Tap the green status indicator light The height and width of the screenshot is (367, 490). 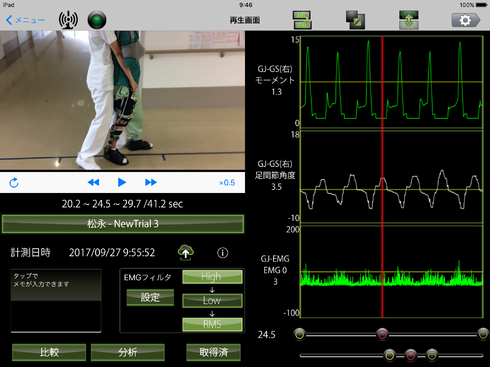(97, 20)
